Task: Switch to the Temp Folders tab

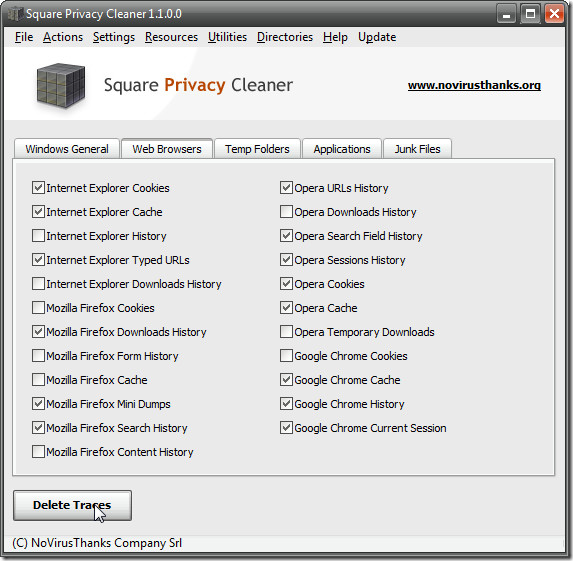Action: pyautogui.click(x=257, y=149)
